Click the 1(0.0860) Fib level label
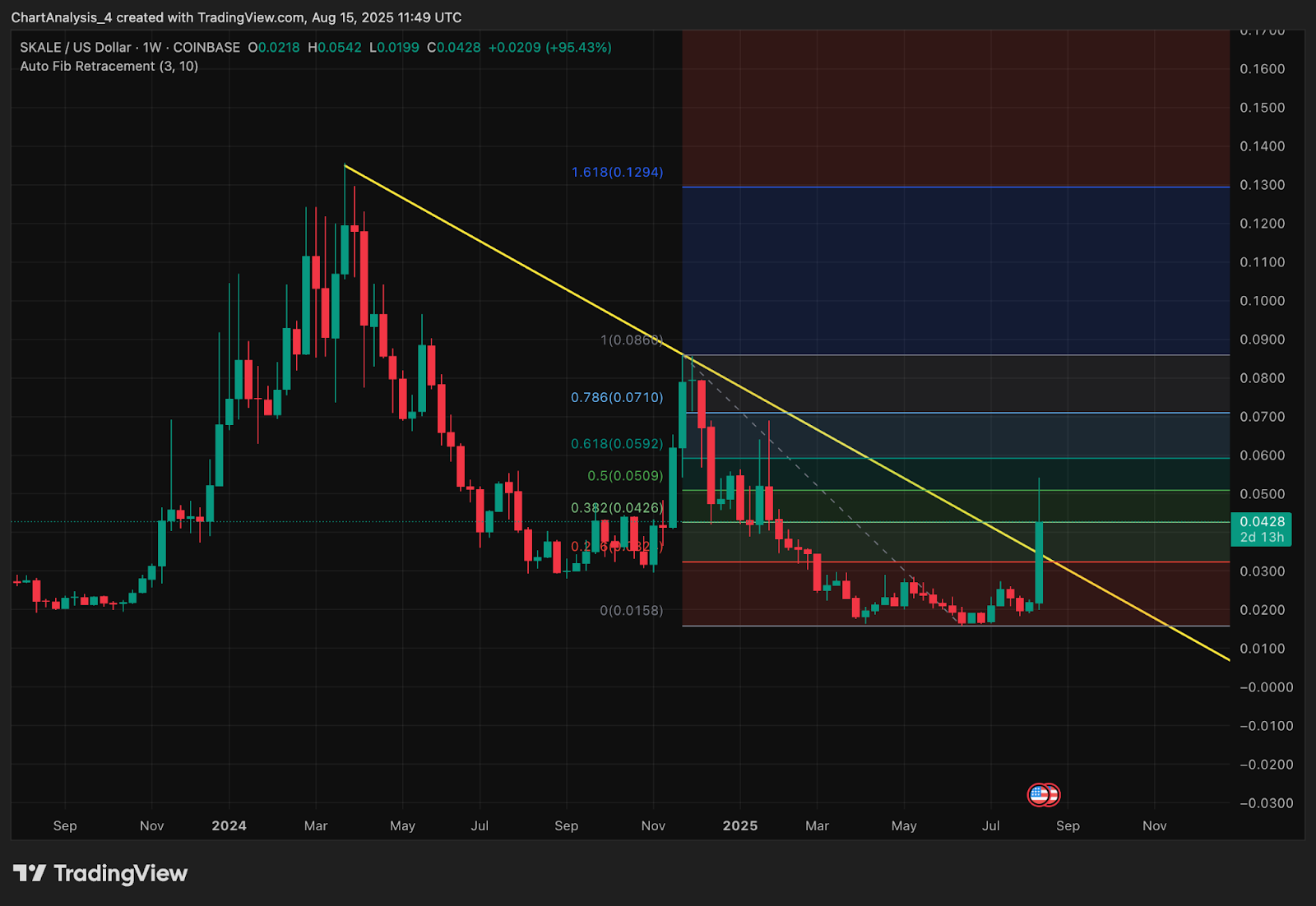The width and height of the screenshot is (1316, 906). coord(632,340)
